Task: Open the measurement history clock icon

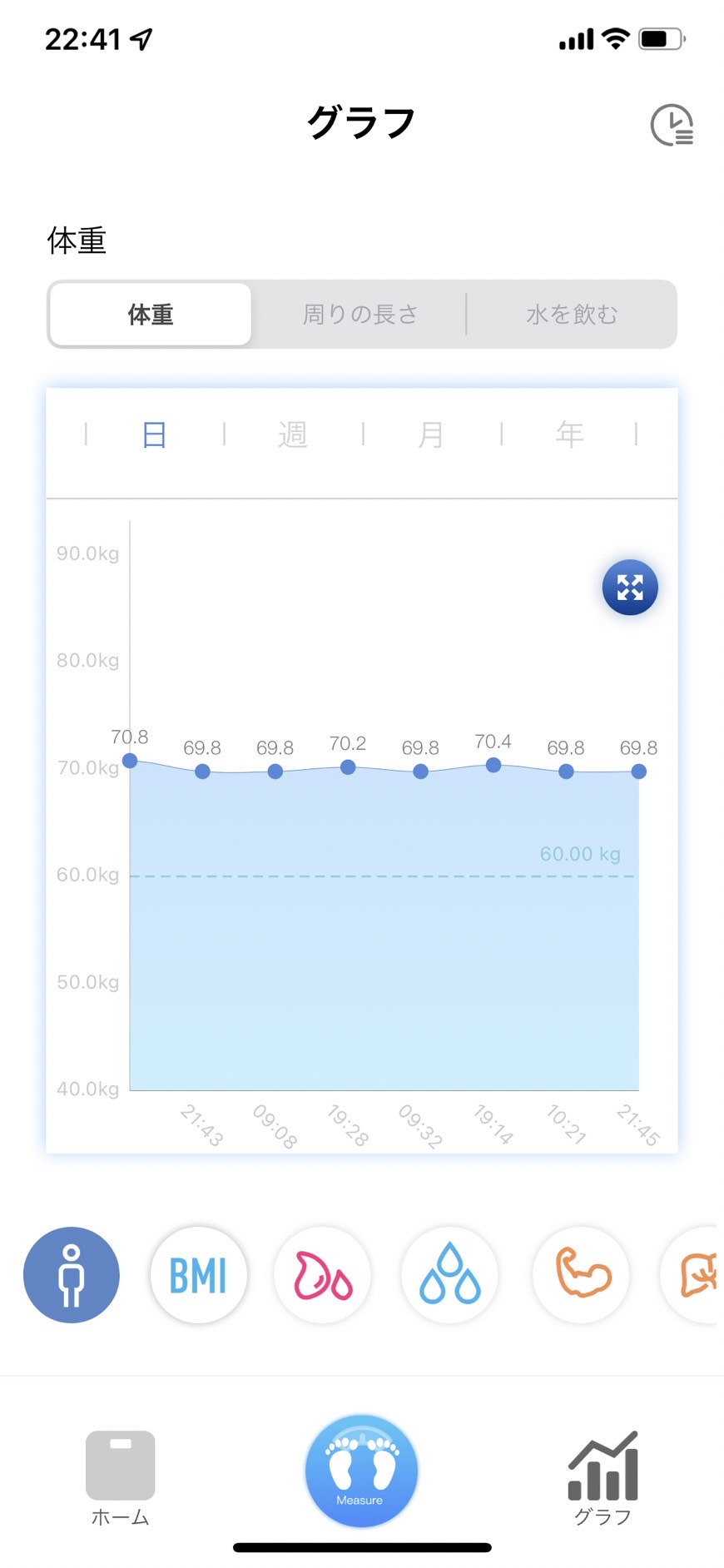Action: pos(672,125)
